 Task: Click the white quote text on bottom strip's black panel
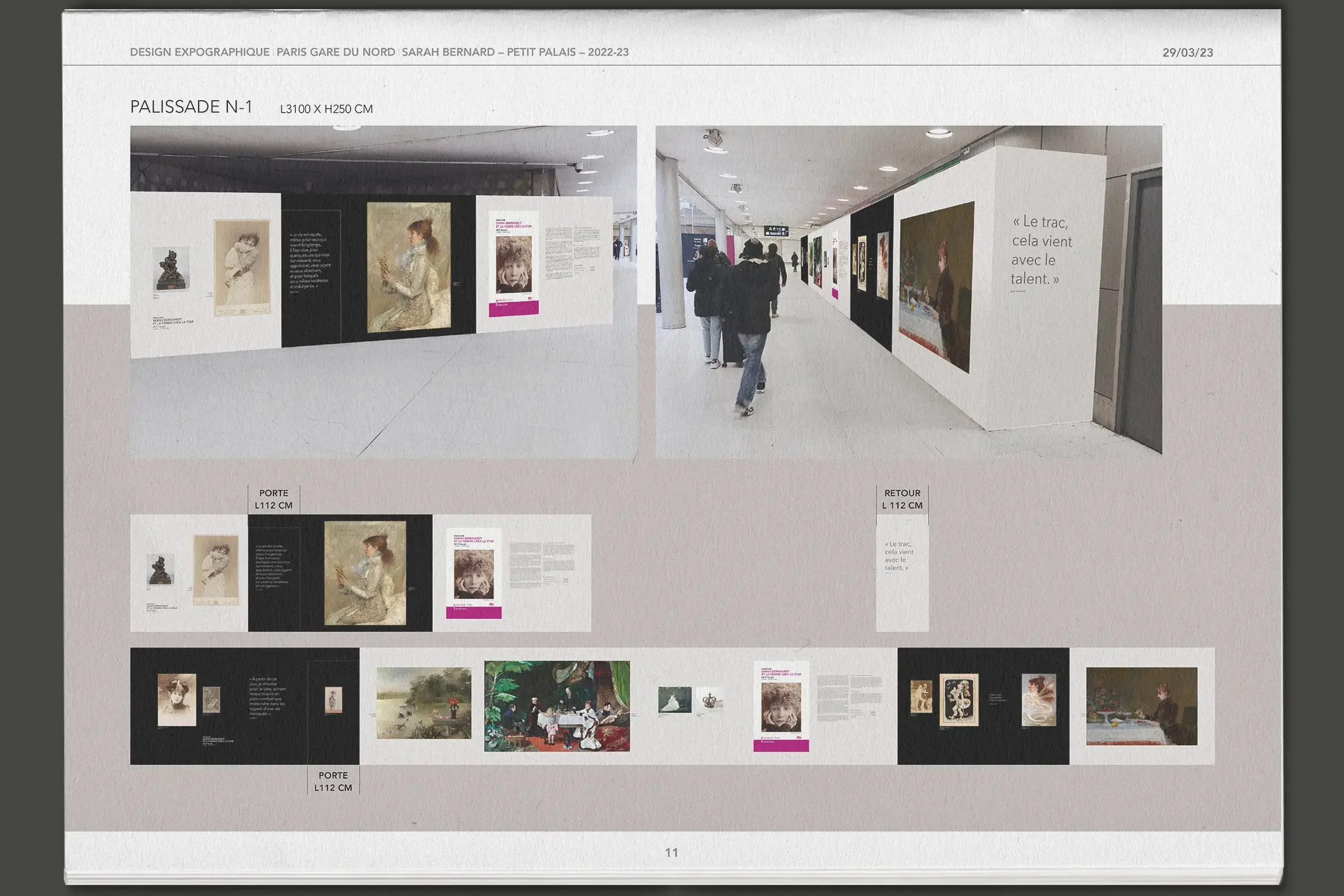coord(267,696)
